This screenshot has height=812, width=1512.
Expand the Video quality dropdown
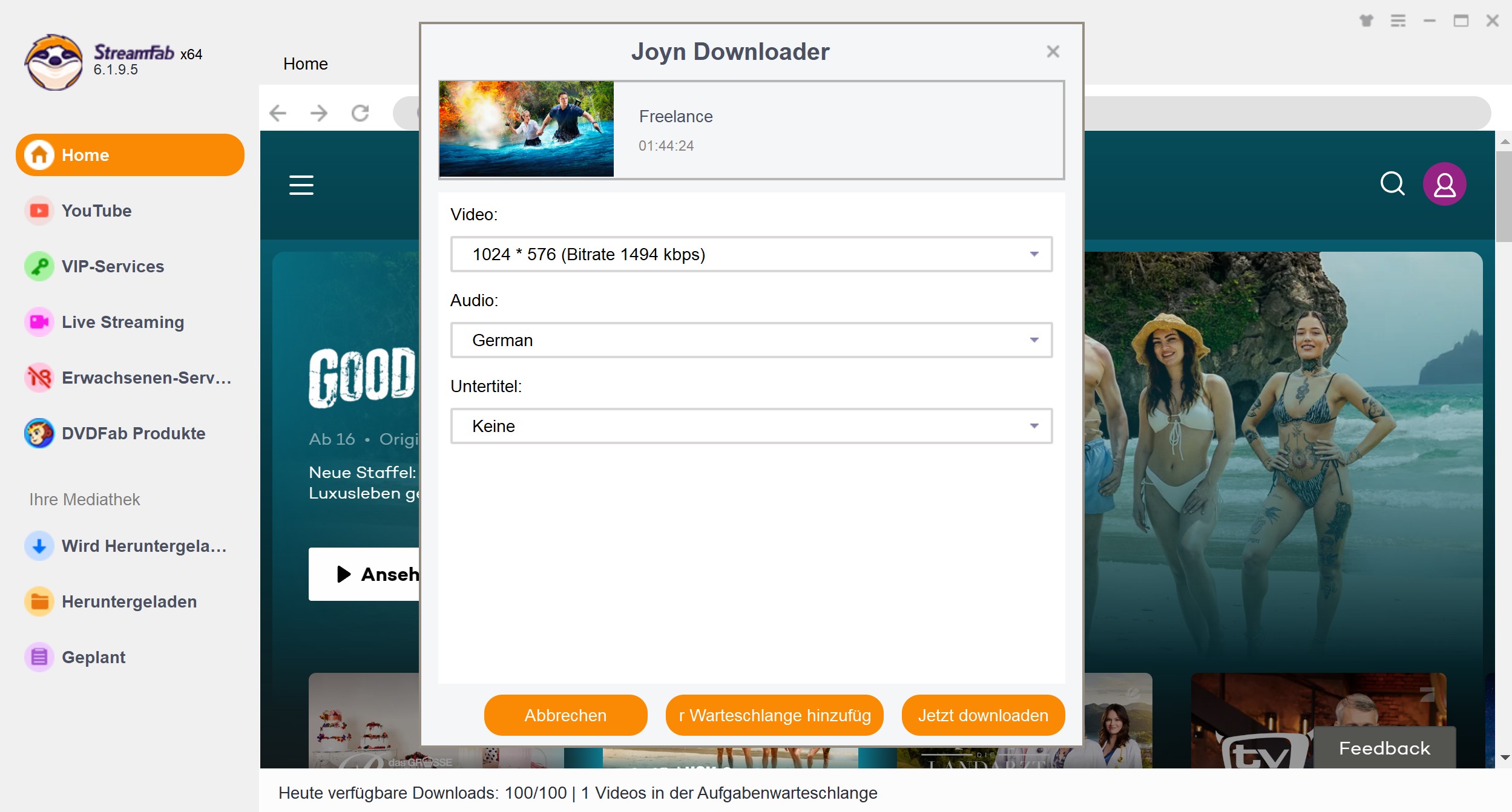click(1034, 254)
